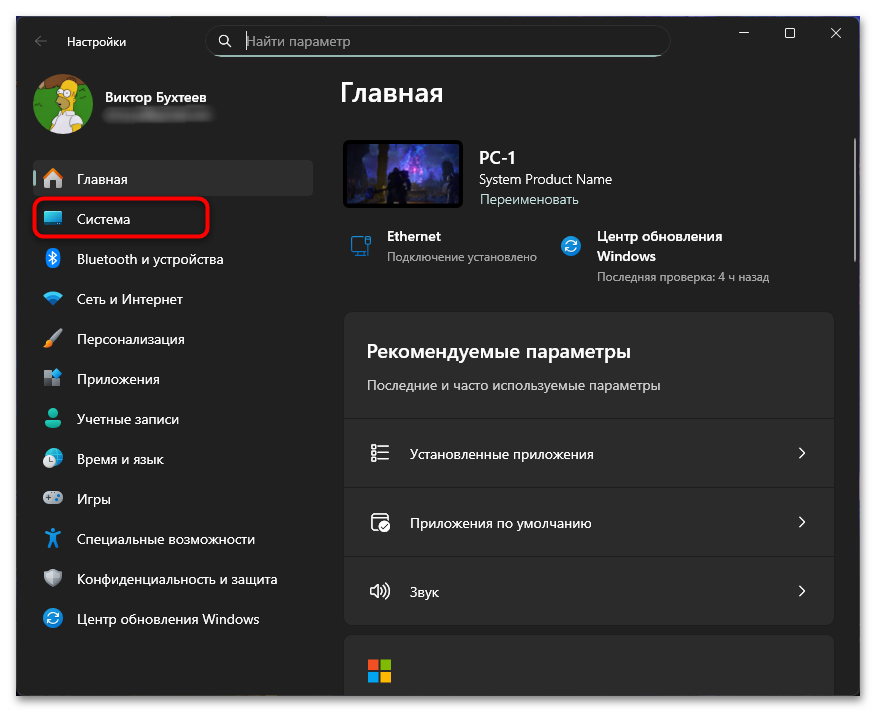
Task: Click the Apps icon in sidebar
Action: click(x=53, y=378)
